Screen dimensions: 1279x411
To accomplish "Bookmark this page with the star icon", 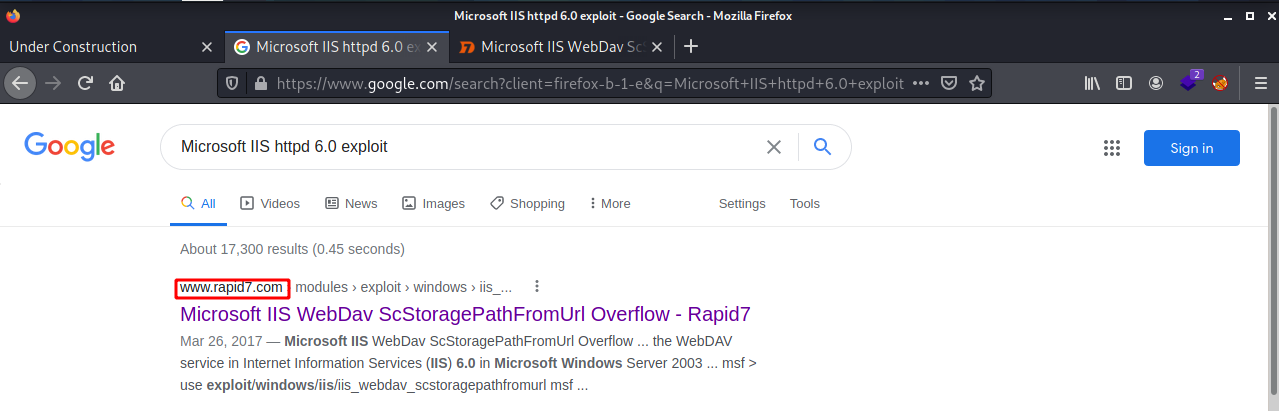I will pos(977,83).
